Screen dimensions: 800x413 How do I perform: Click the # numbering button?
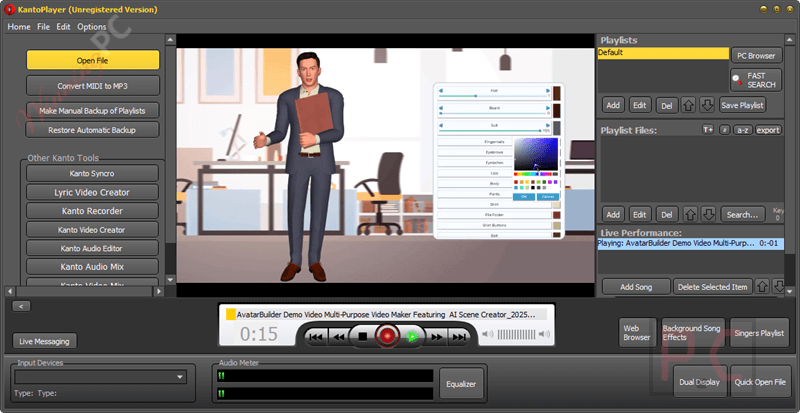(x=724, y=130)
